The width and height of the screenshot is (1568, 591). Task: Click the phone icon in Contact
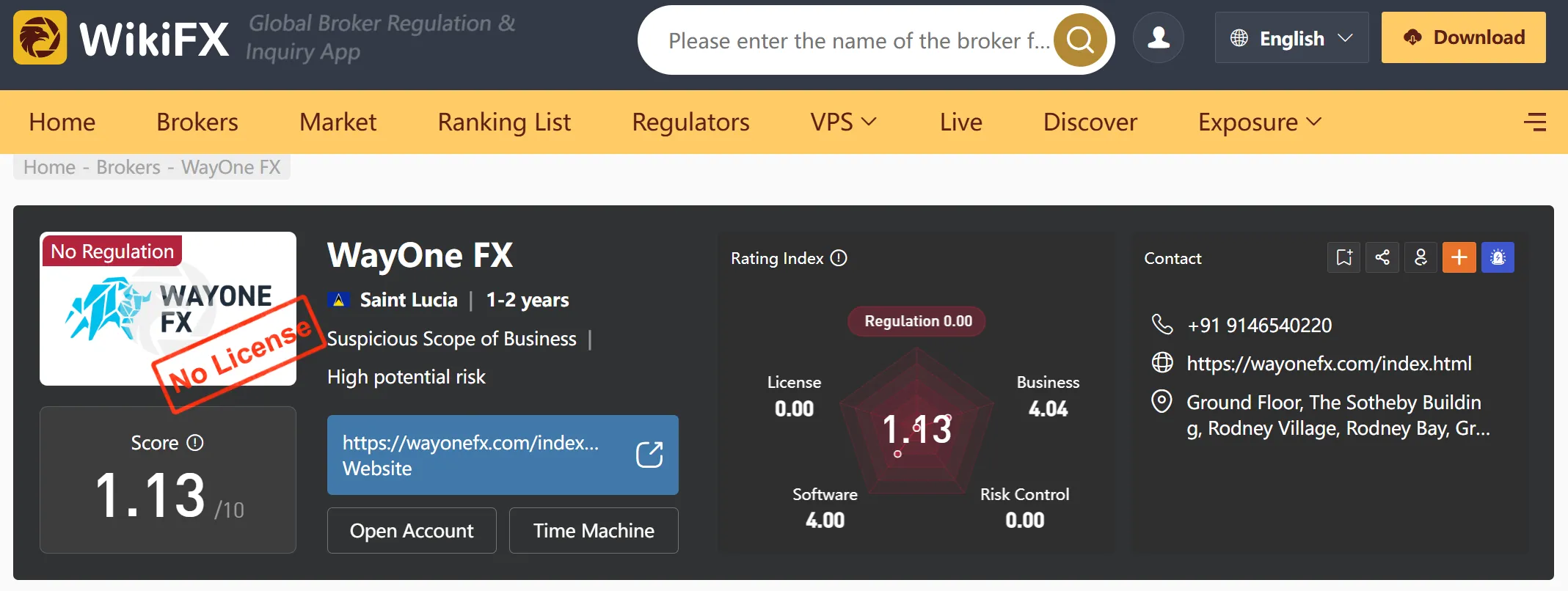click(x=1162, y=324)
